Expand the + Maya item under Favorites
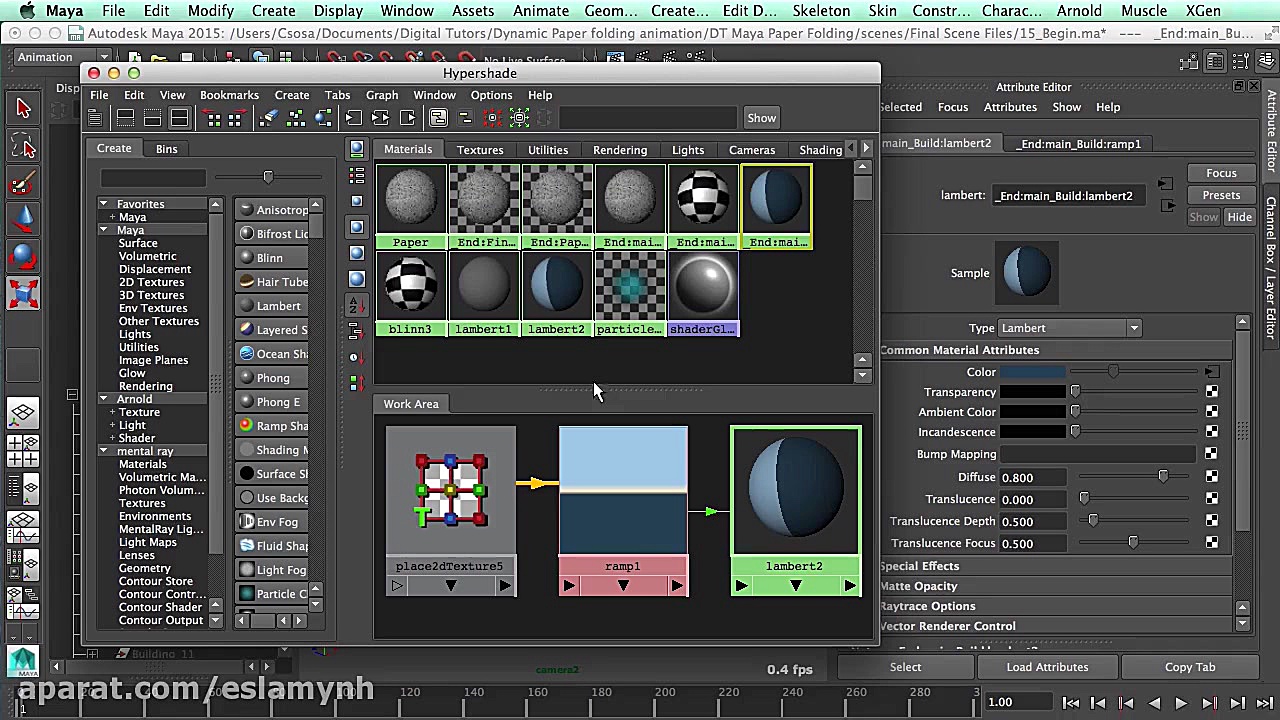 click(112, 217)
